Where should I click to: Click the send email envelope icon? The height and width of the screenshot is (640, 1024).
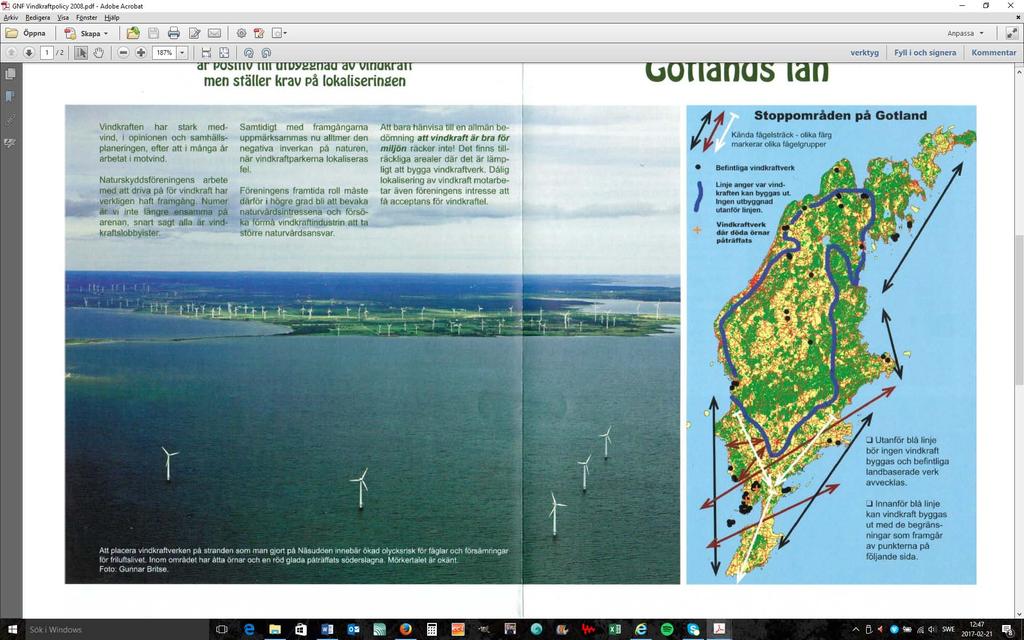pyautogui.click(x=214, y=33)
